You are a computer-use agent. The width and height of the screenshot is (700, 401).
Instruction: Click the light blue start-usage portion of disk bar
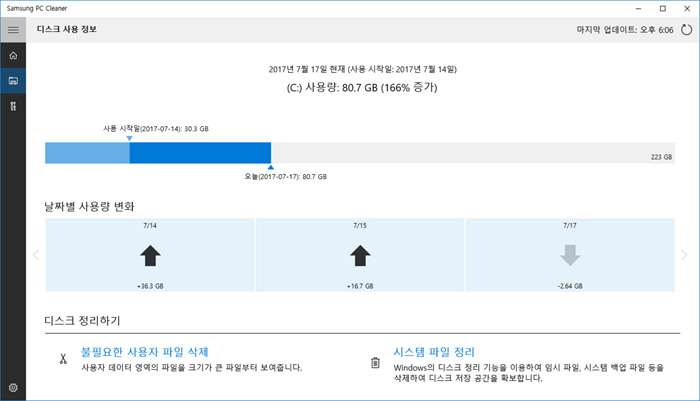point(87,153)
